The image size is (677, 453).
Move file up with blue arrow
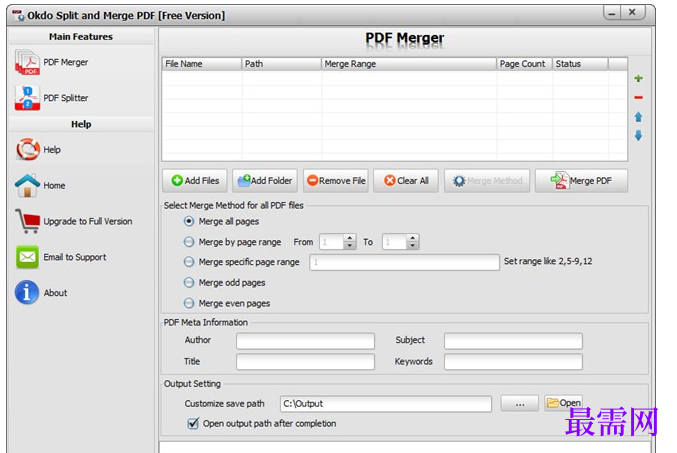click(638, 117)
